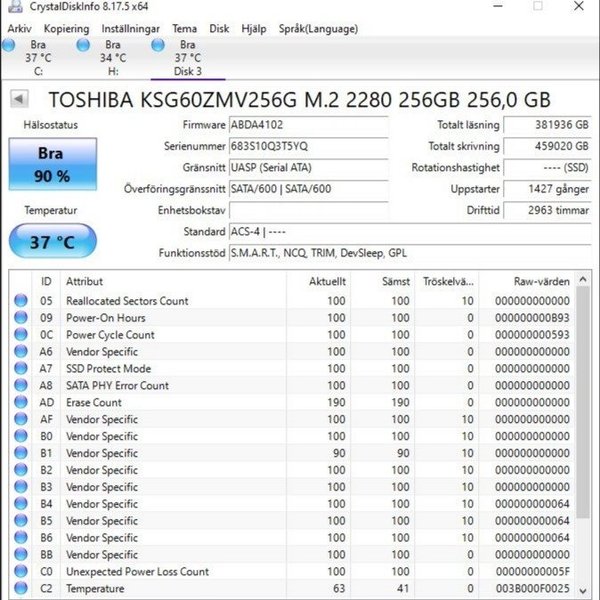
Task: Click the Totalt skrivning value 459020 GB
Action: tap(548, 146)
